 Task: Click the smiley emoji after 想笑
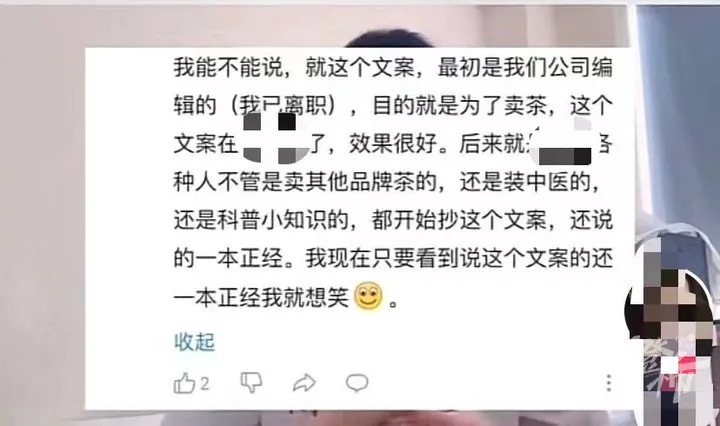(368, 296)
